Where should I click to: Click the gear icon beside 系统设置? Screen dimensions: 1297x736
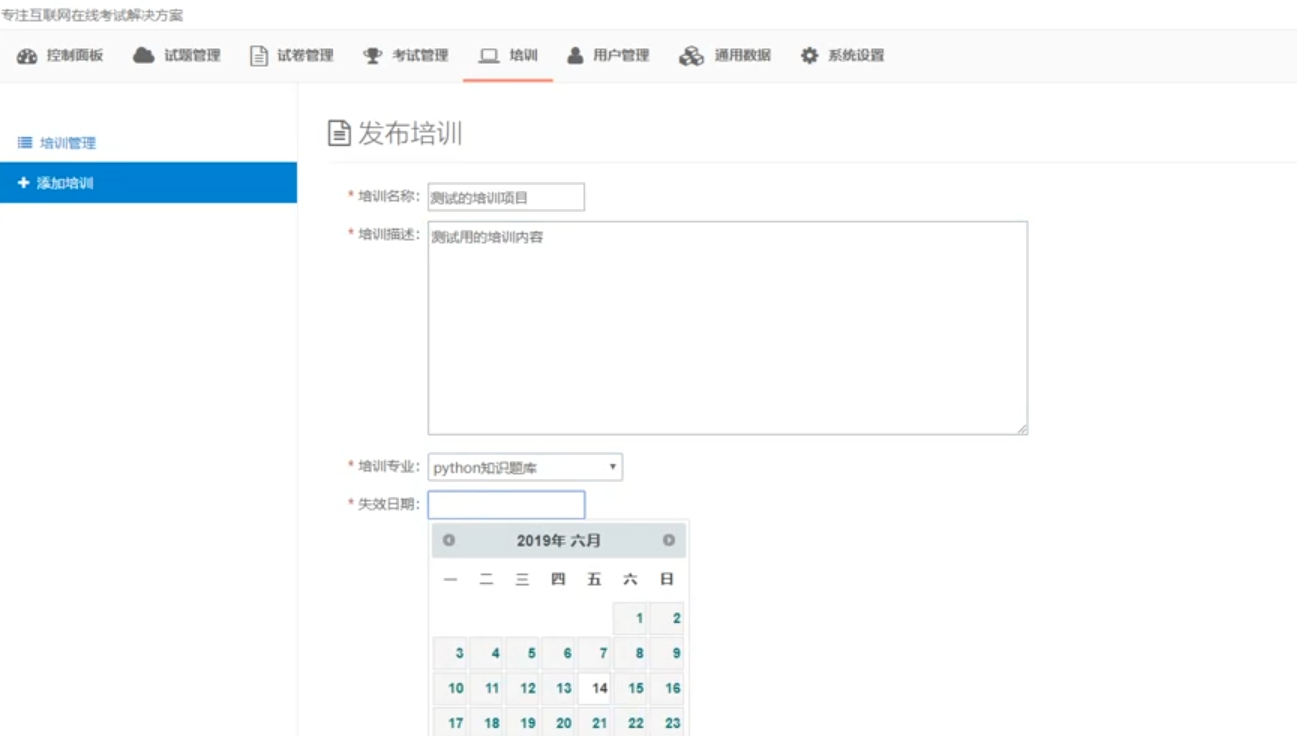809,56
